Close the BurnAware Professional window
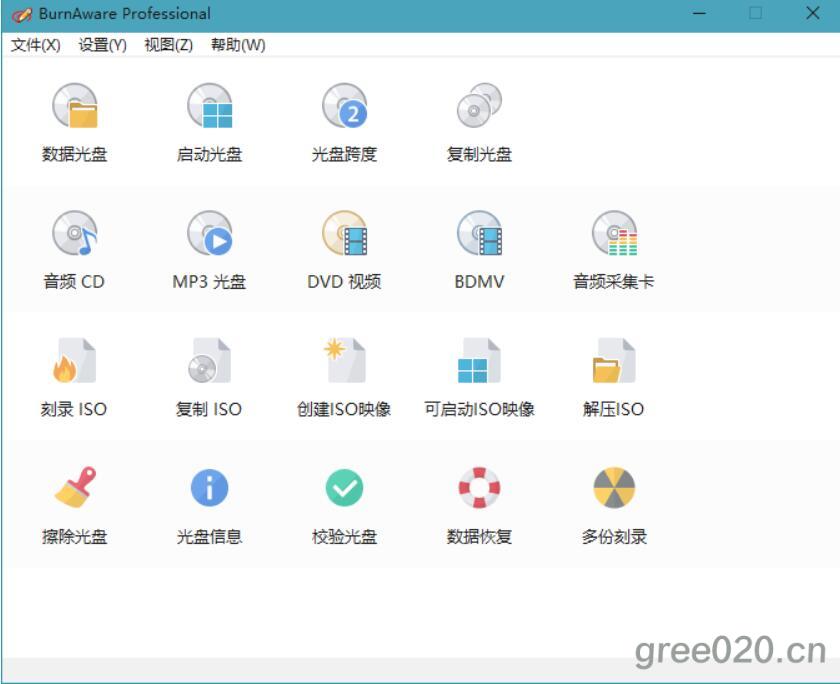 pyautogui.click(x=813, y=13)
